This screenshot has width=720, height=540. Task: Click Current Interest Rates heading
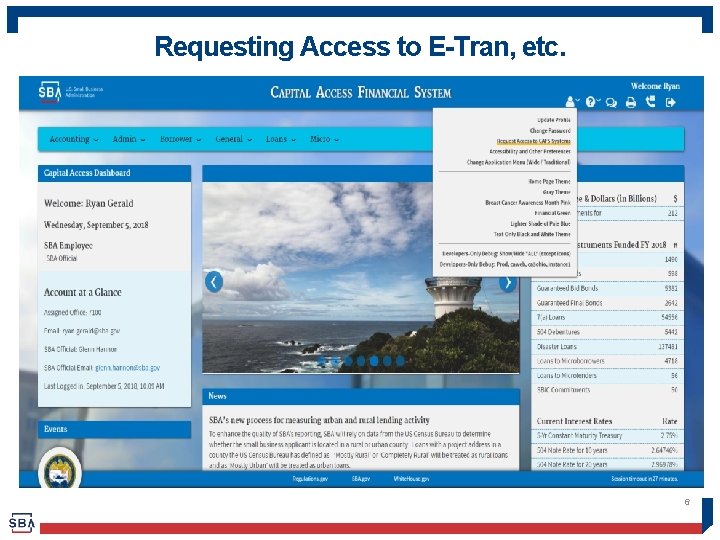[574, 421]
